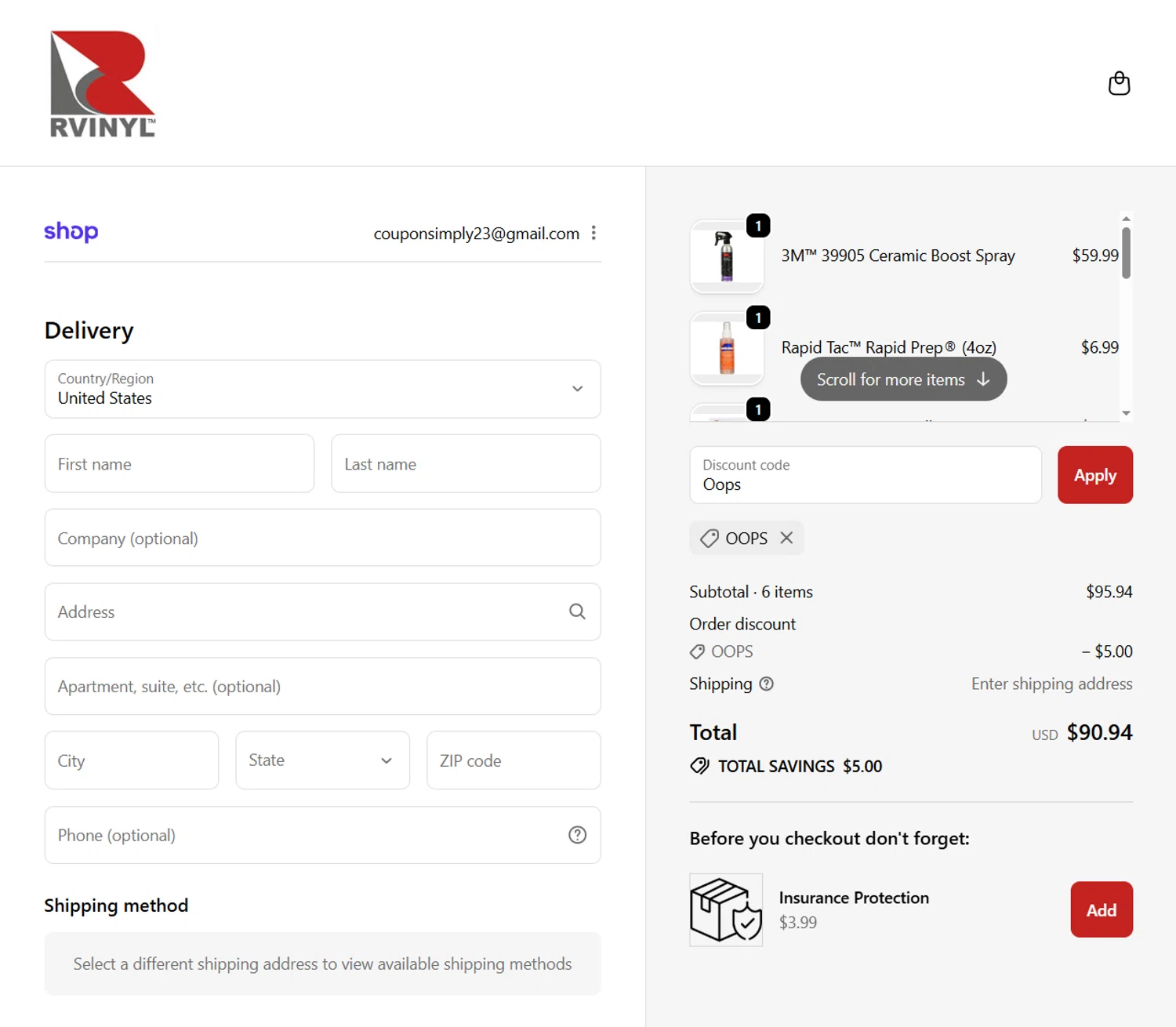Click the Insurance Protection $3.99 price
1176x1027 pixels.
click(798, 923)
